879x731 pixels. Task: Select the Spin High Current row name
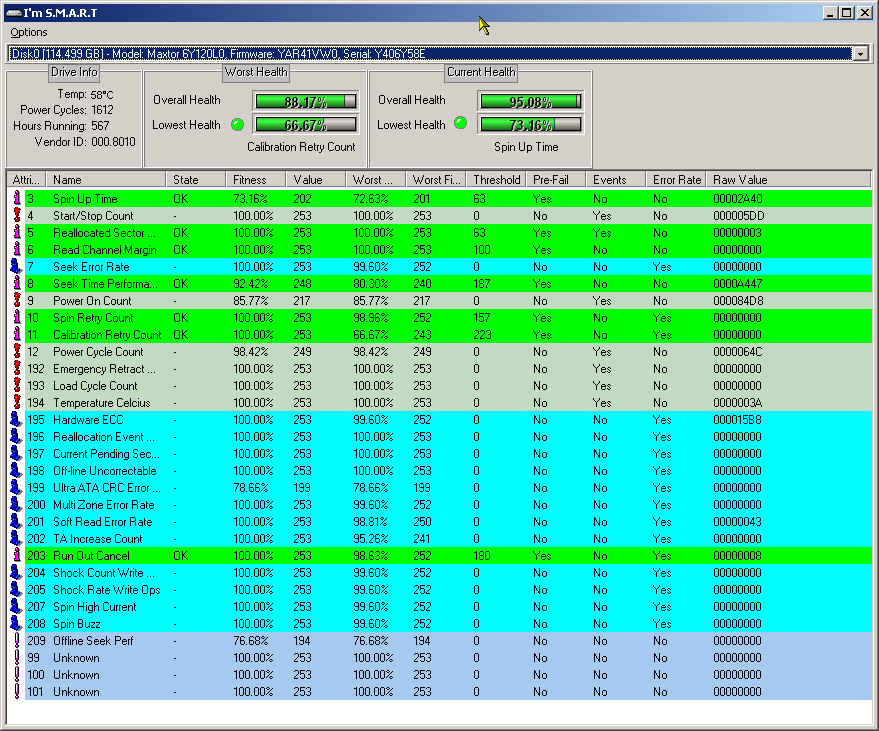[x=95, y=607]
